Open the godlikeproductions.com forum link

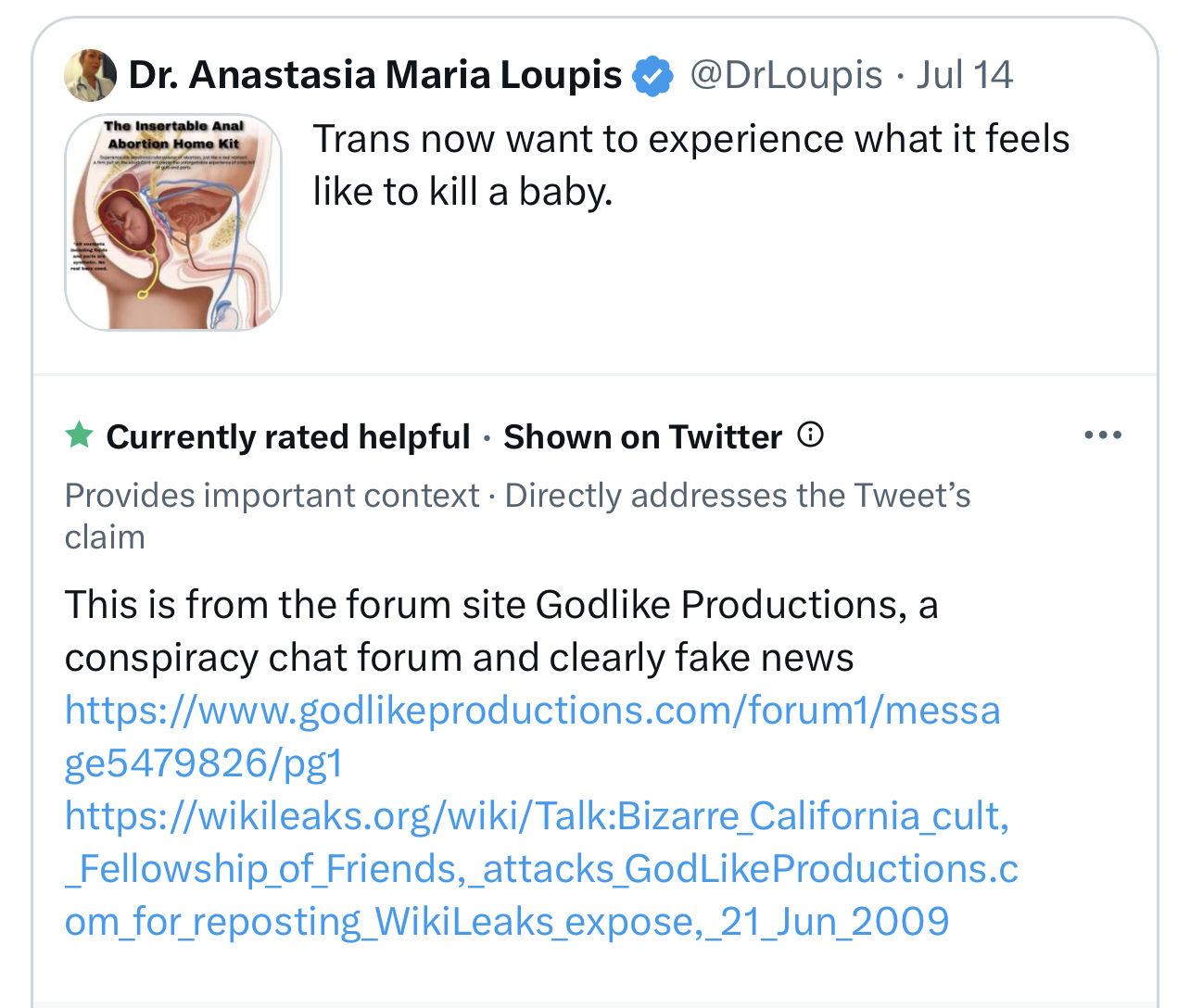point(532,737)
